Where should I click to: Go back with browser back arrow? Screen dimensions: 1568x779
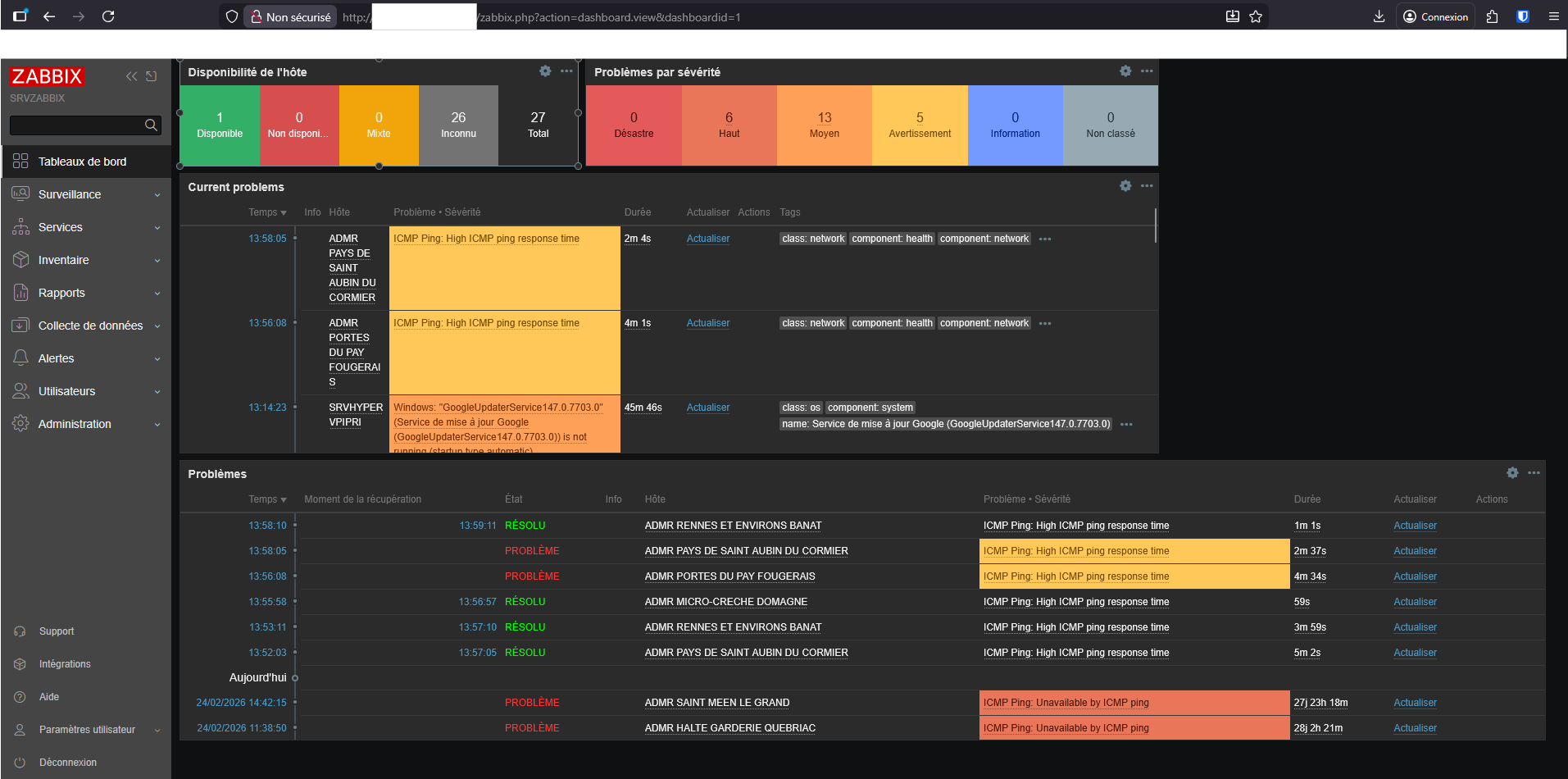point(49,16)
